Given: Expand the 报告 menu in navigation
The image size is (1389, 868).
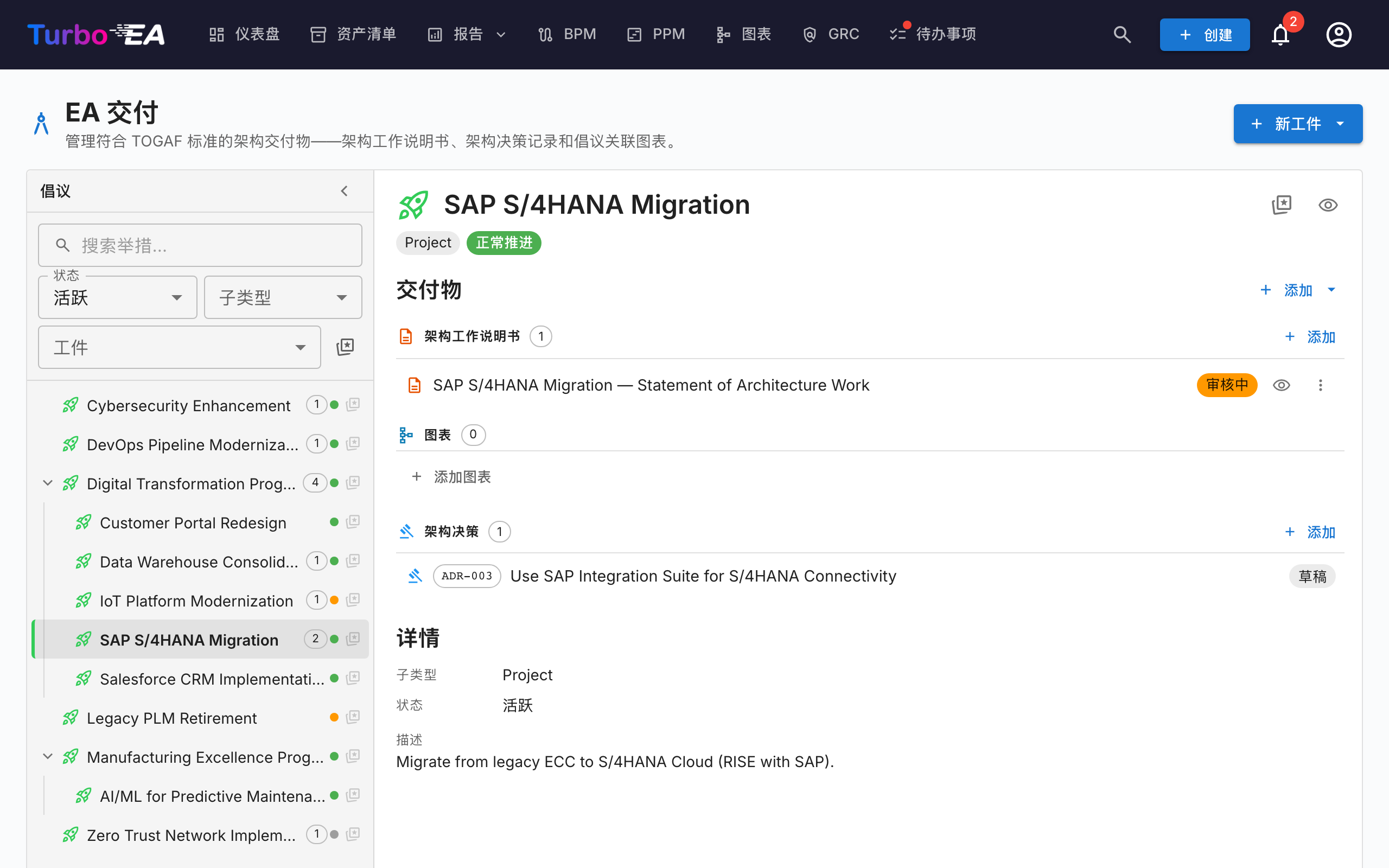Looking at the screenshot, I should tap(467, 34).
